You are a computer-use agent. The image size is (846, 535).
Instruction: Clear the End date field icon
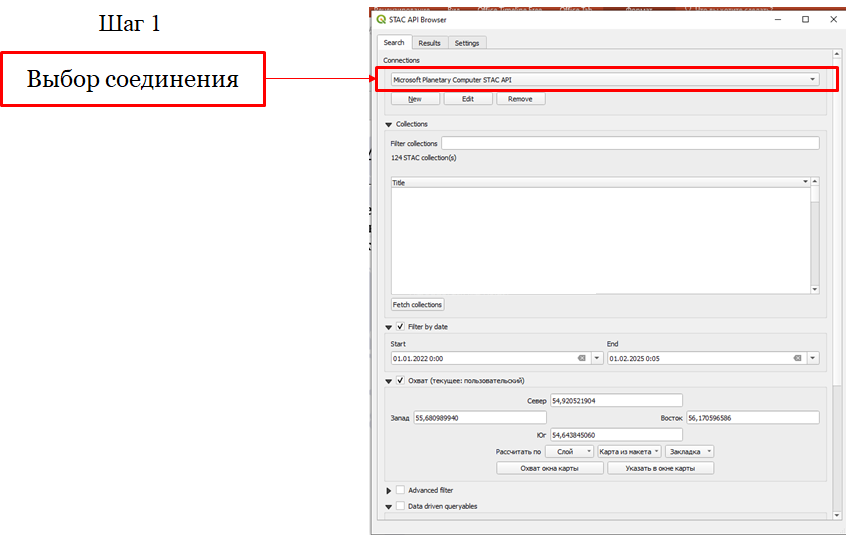pyautogui.click(x=797, y=358)
